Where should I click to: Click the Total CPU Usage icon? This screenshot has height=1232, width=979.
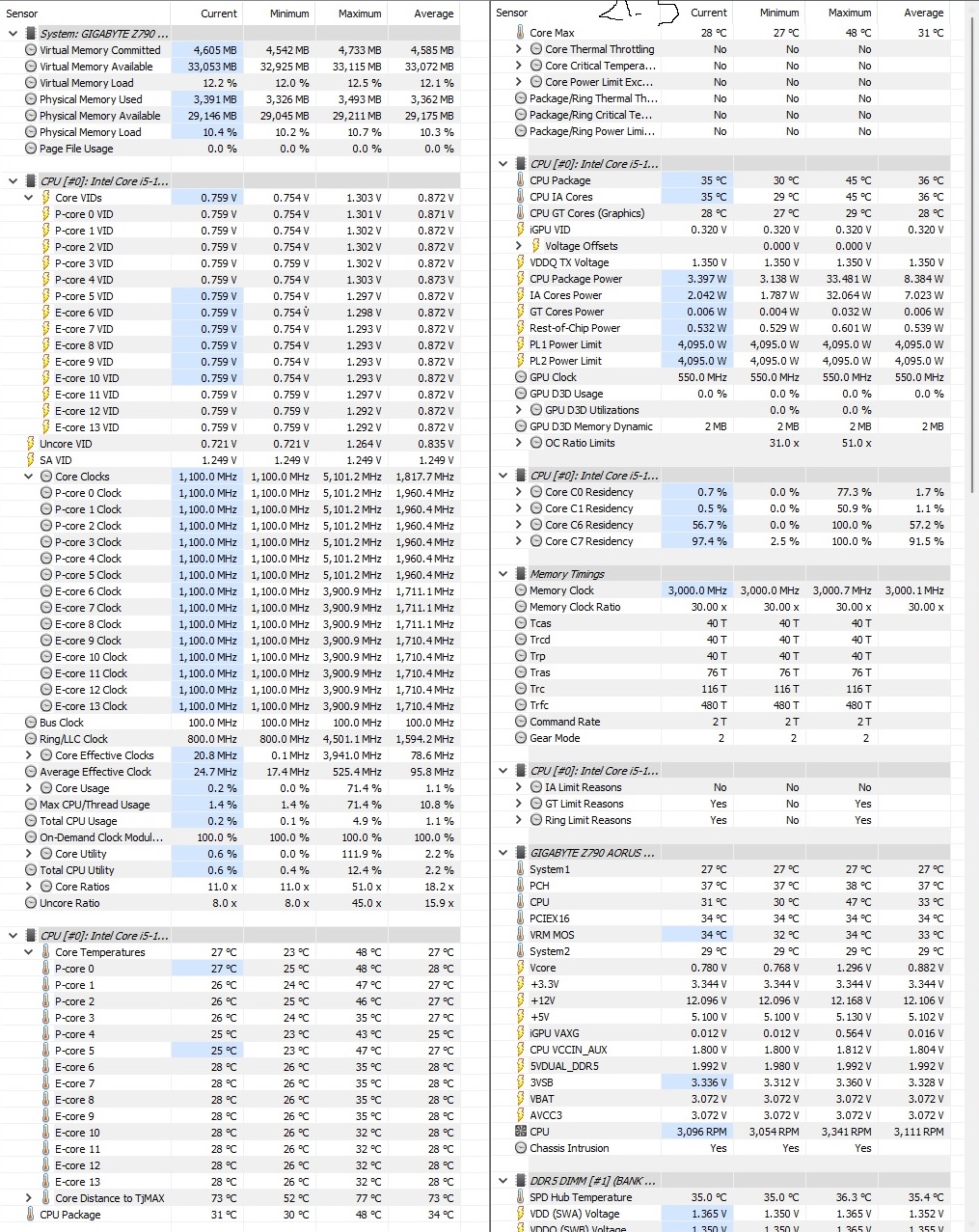pos(31,821)
